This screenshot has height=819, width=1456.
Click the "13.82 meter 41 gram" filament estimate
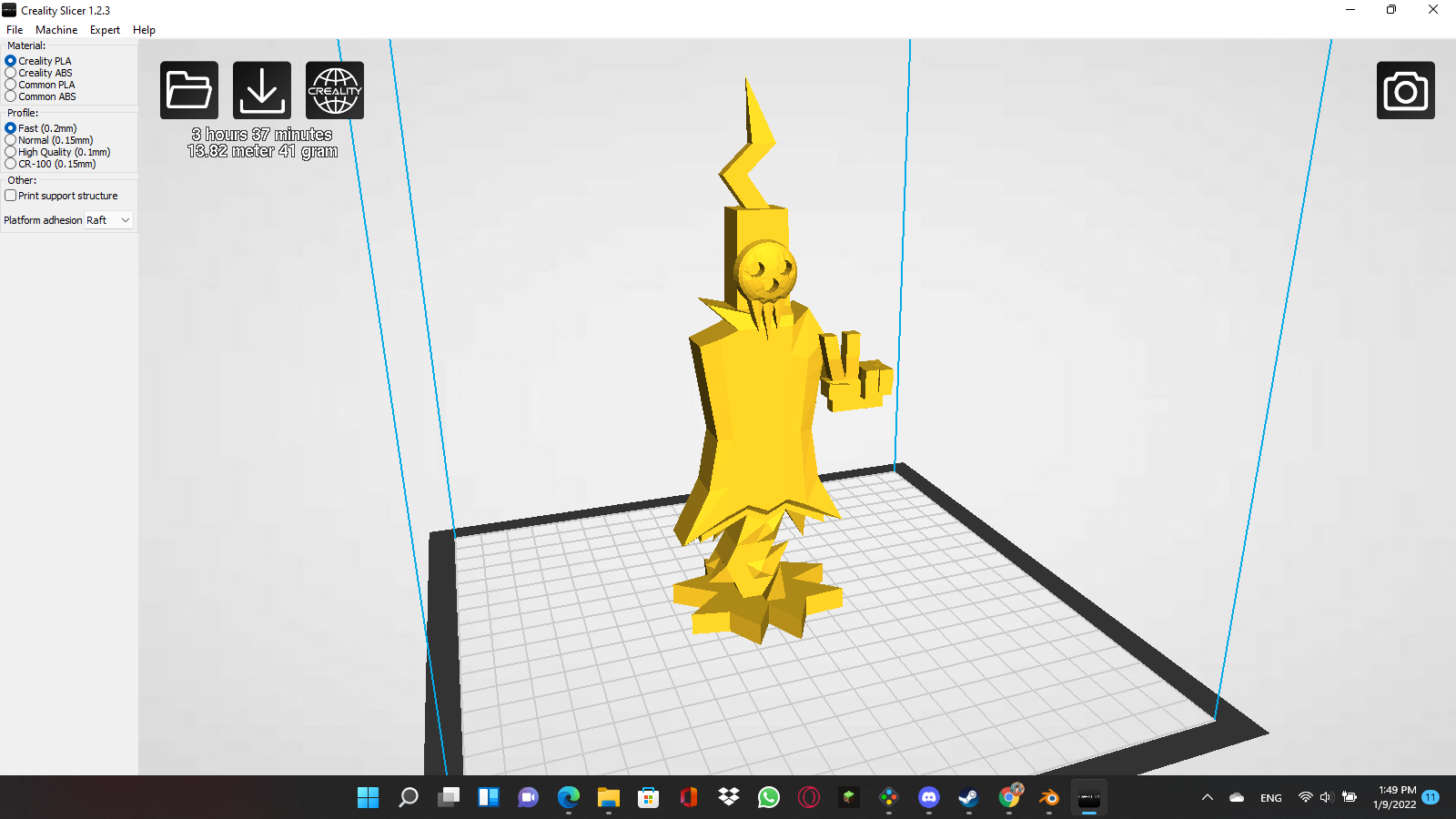coord(262,151)
